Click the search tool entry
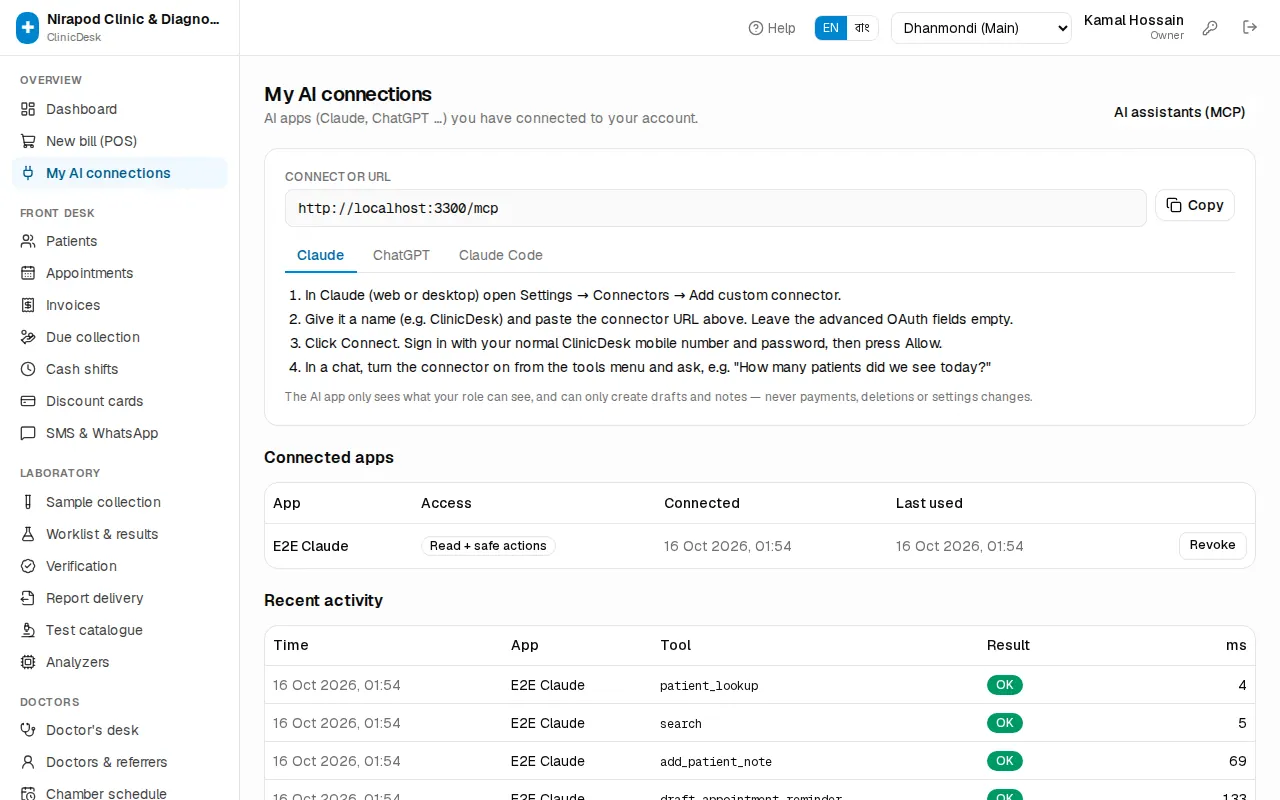The height and width of the screenshot is (800, 1280). (681, 724)
